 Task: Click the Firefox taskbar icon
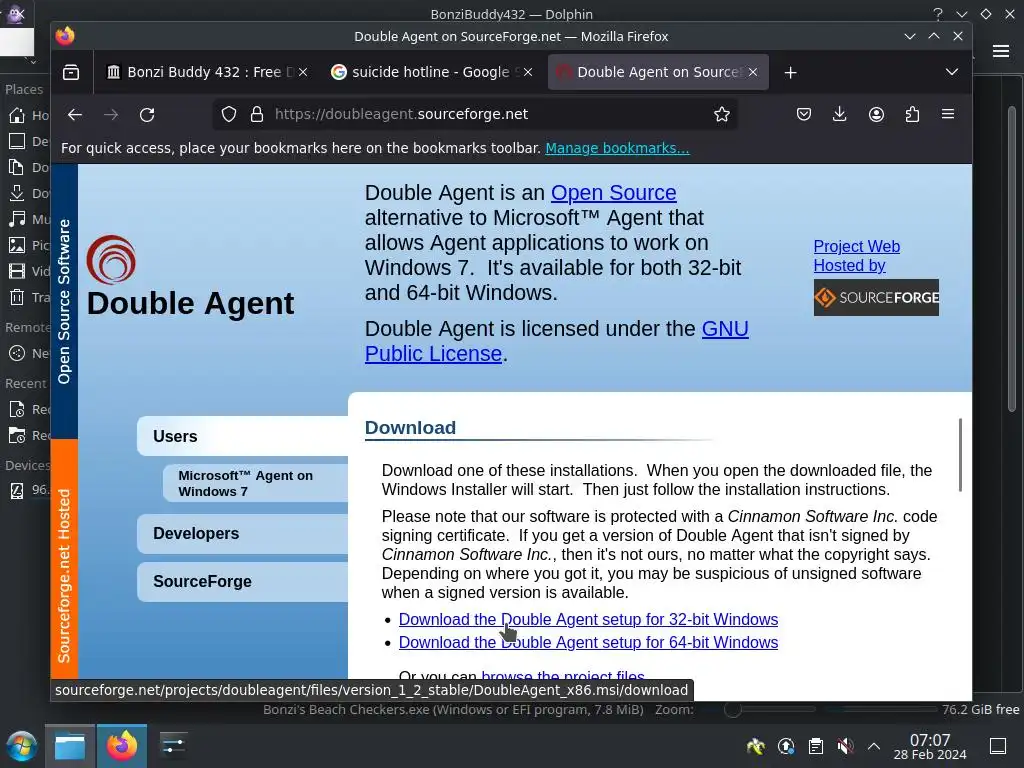(x=122, y=746)
